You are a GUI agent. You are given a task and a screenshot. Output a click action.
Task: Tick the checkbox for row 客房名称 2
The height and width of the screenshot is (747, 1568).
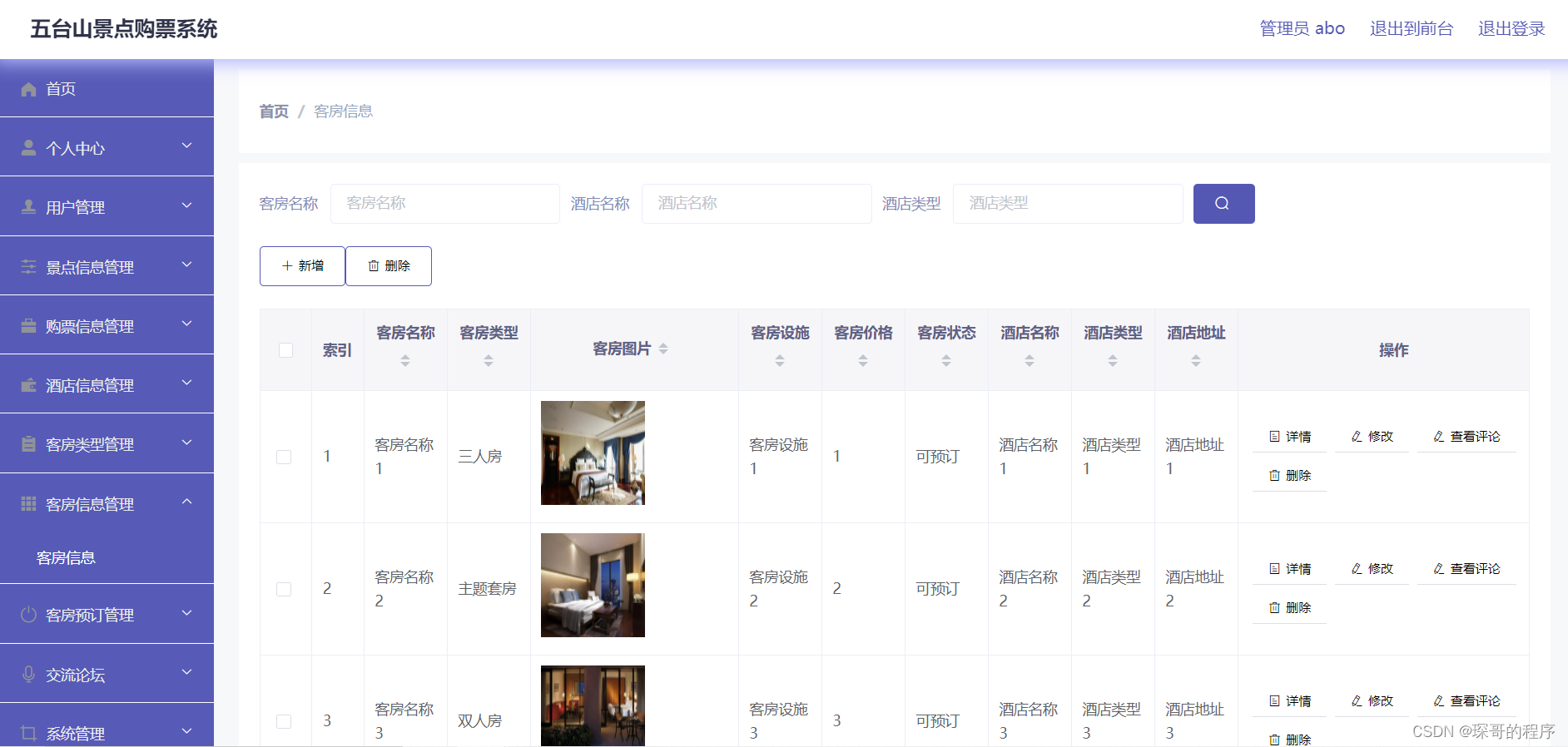click(x=284, y=589)
